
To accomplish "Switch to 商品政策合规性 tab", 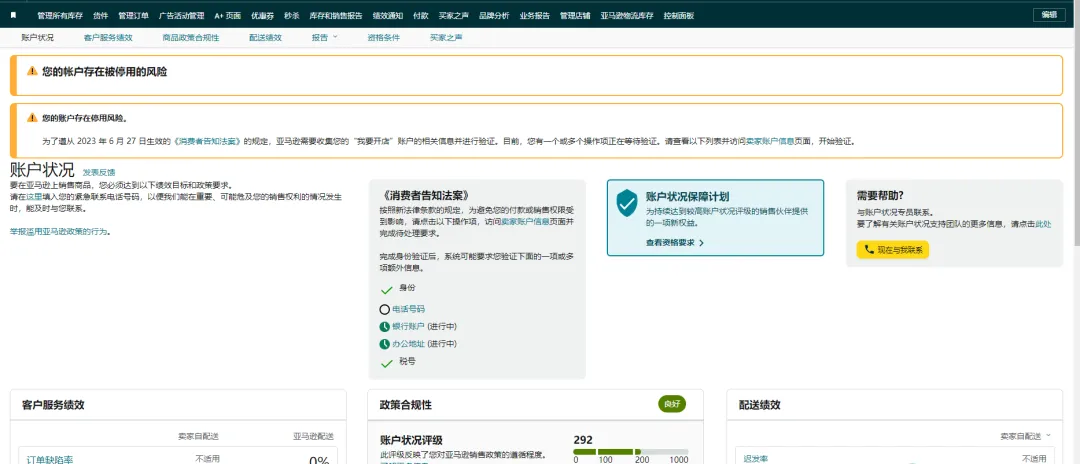I will [191, 38].
